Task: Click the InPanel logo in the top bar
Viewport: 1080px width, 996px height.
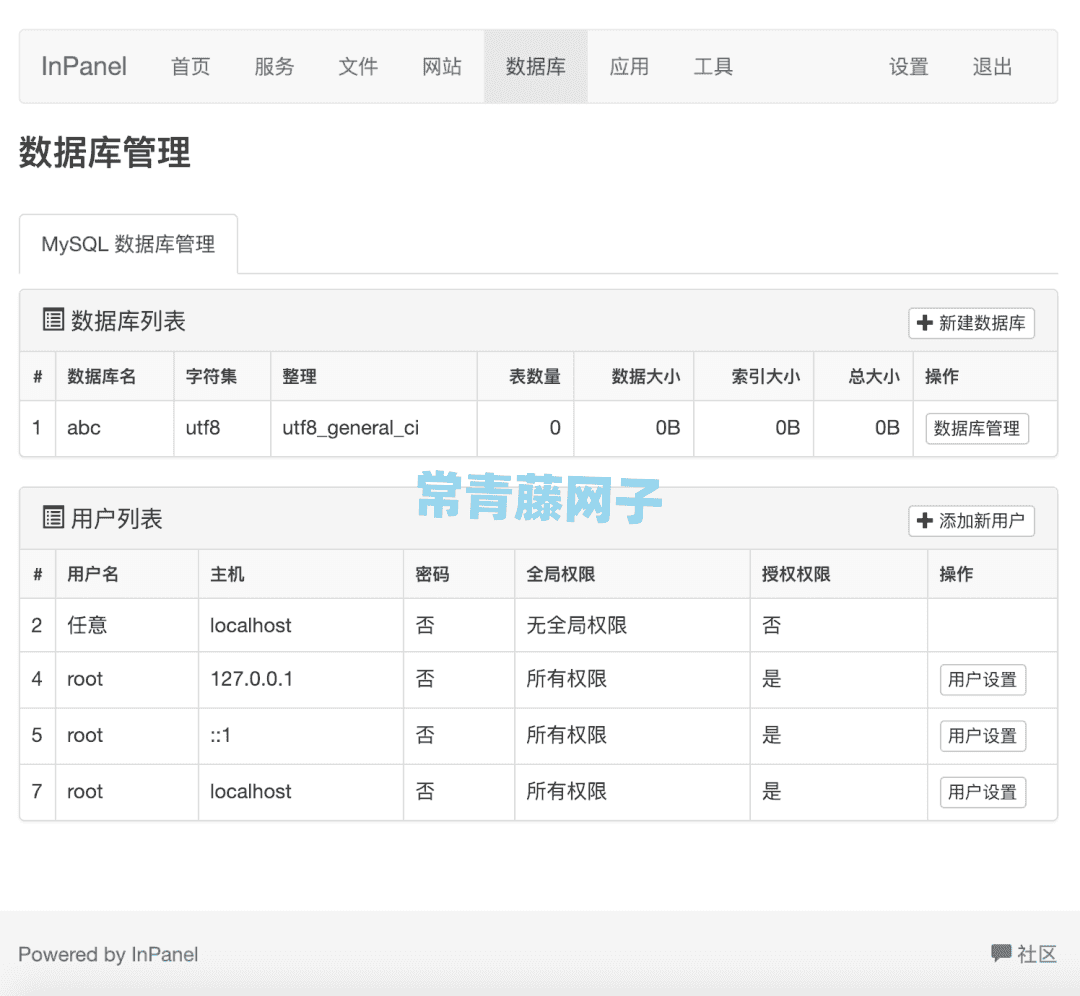Action: [x=83, y=66]
